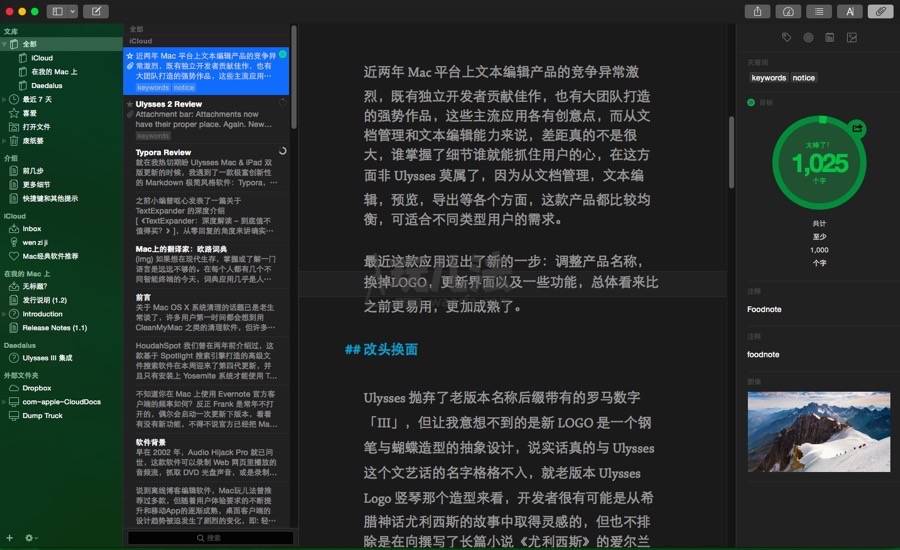Click the 'Foodnote' note attachment
The width and height of the screenshot is (900, 550).
(764, 309)
